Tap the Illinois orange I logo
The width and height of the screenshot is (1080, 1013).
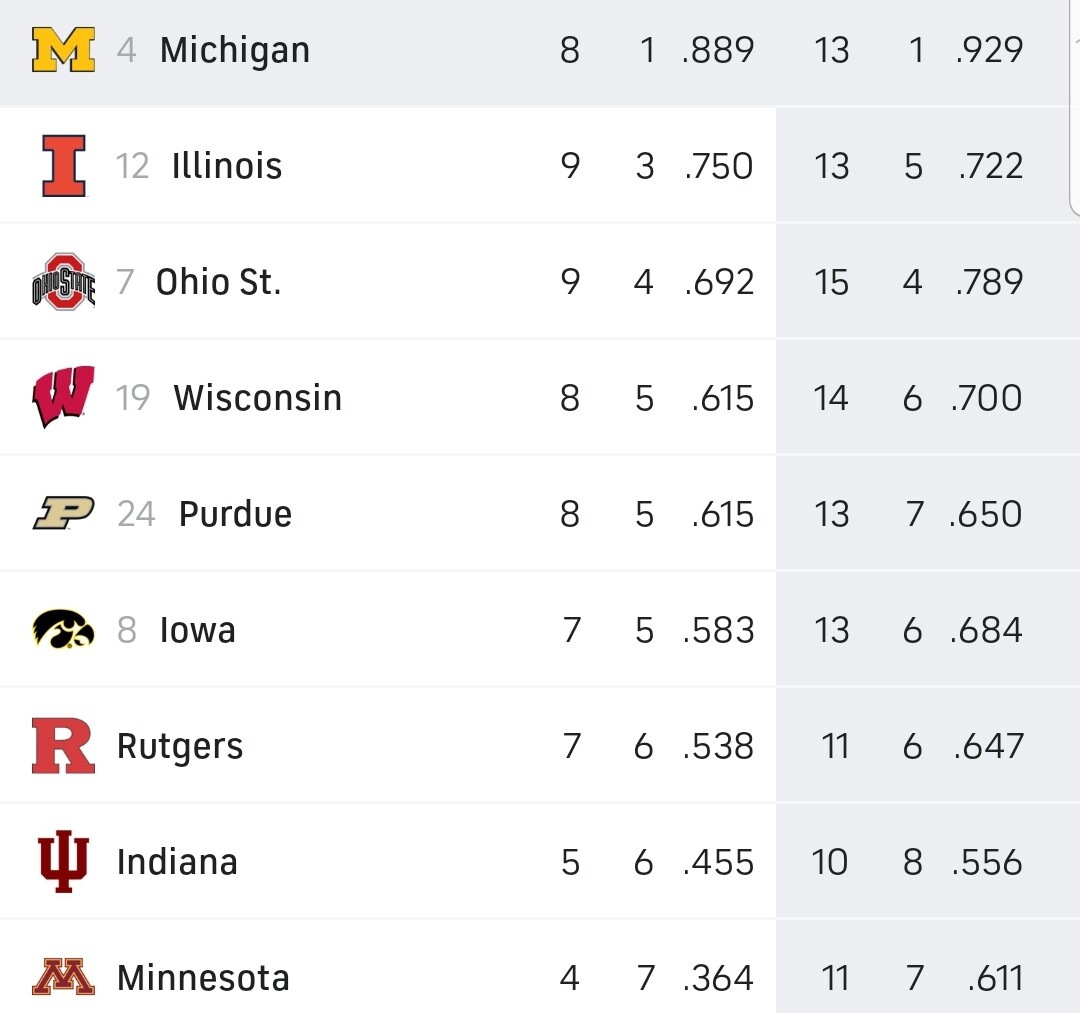63,166
